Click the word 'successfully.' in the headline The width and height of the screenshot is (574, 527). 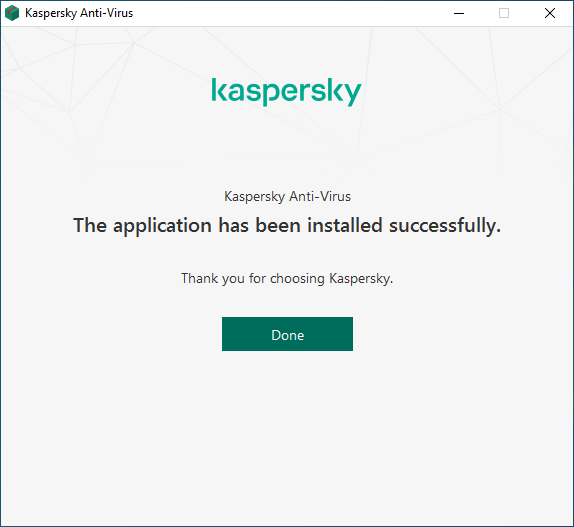point(445,225)
